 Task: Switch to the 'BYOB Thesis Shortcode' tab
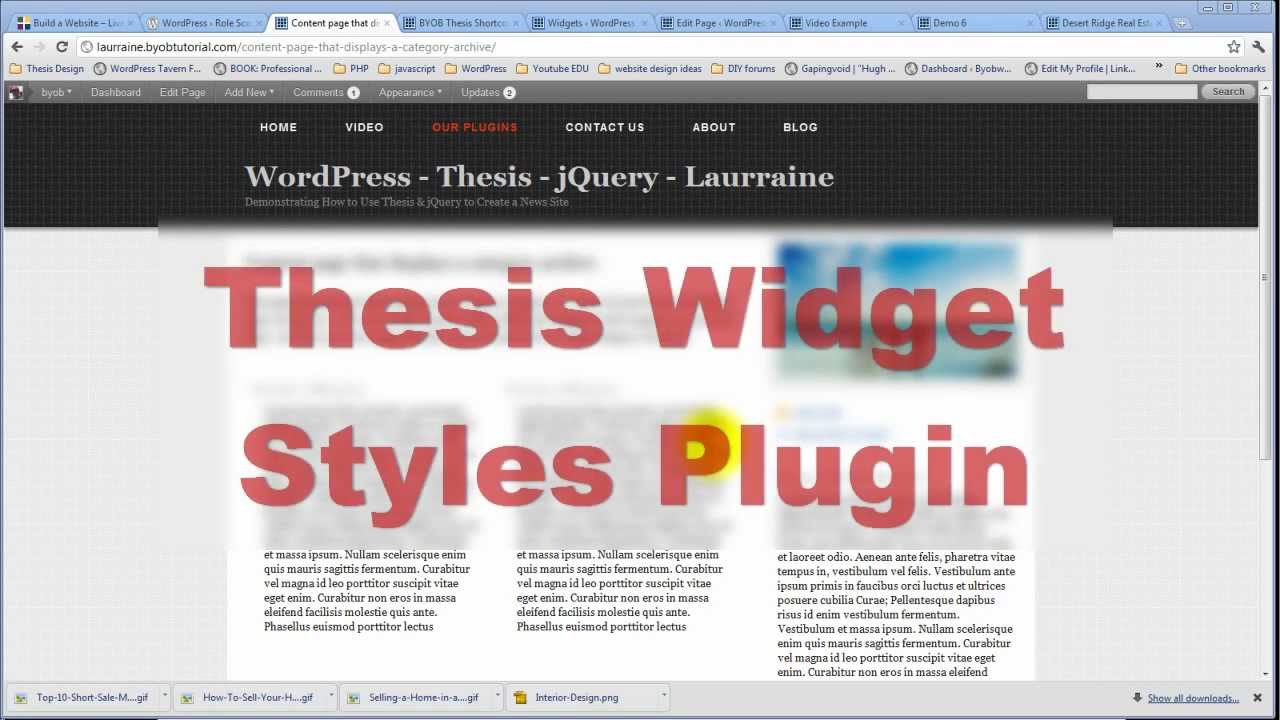pyautogui.click(x=461, y=23)
